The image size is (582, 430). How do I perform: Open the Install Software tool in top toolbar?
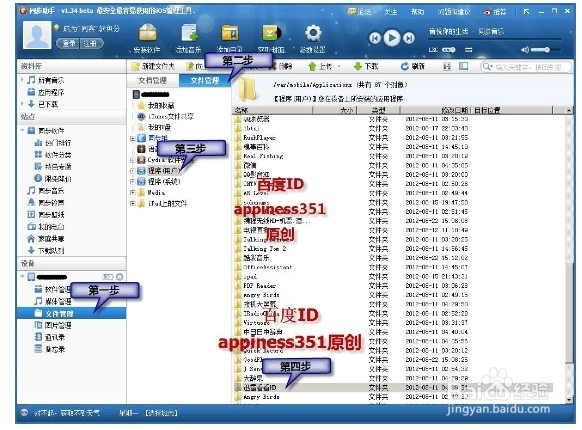(x=147, y=38)
